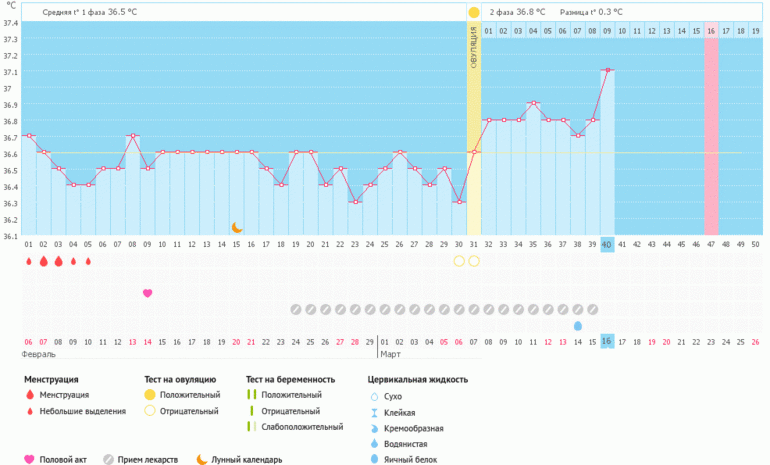Click the gray medication icon on day 24
770x465 pixels.
click(296, 309)
